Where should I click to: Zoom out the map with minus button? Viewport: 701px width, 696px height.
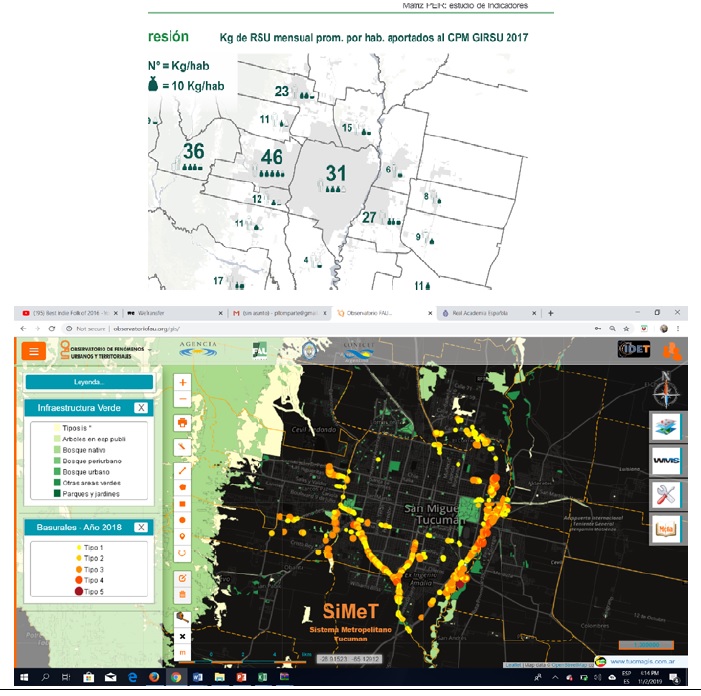pos(183,400)
